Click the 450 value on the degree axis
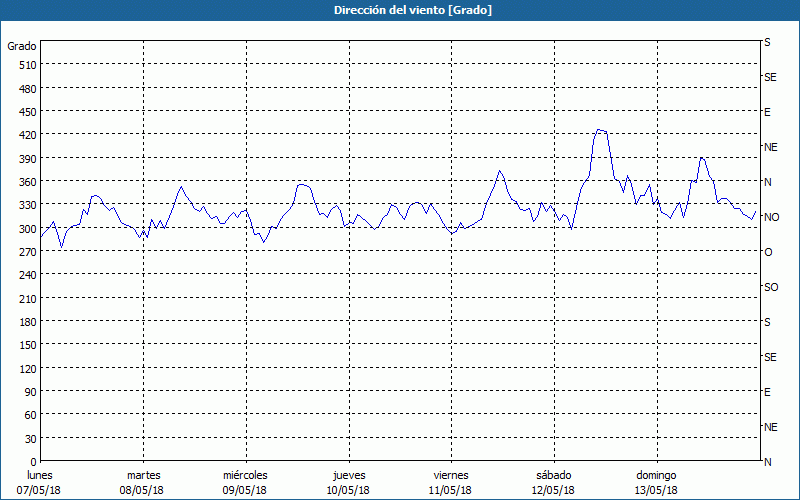800x500 pixels. pos(29,112)
